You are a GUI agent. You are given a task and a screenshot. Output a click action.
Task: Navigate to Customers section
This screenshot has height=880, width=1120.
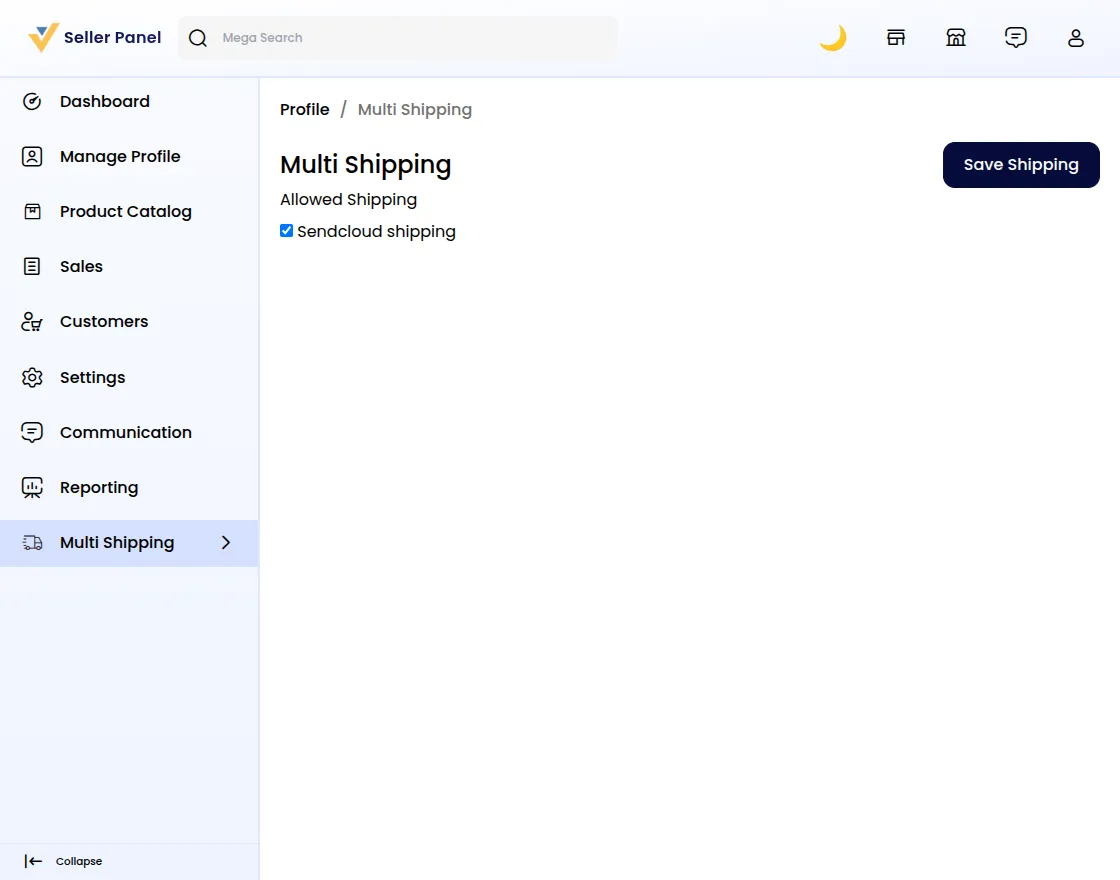[x=104, y=321]
